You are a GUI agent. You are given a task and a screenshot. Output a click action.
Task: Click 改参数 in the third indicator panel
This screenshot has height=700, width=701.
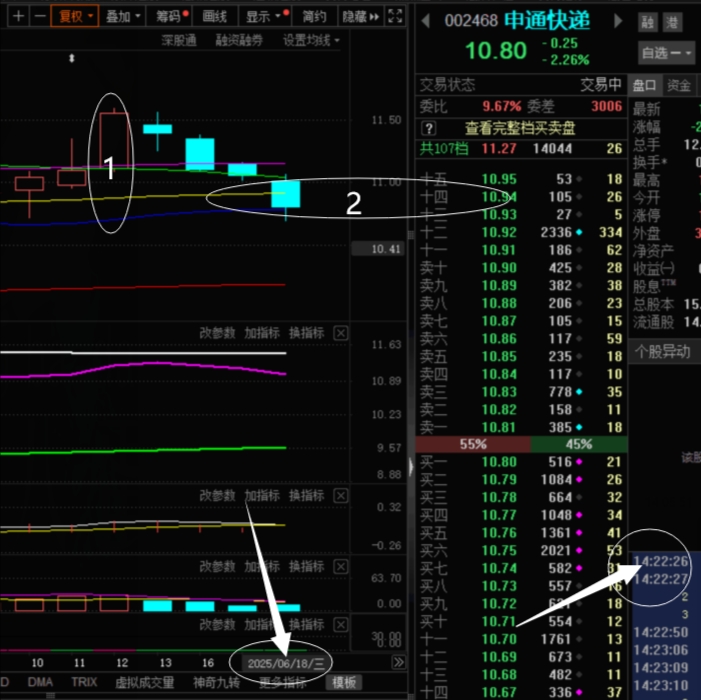217,567
